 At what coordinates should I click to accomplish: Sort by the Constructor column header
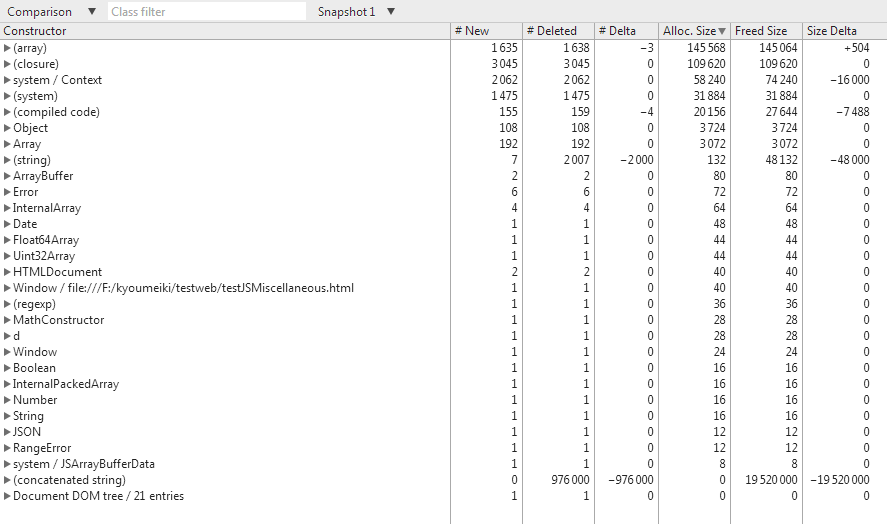pyautogui.click(x=225, y=31)
